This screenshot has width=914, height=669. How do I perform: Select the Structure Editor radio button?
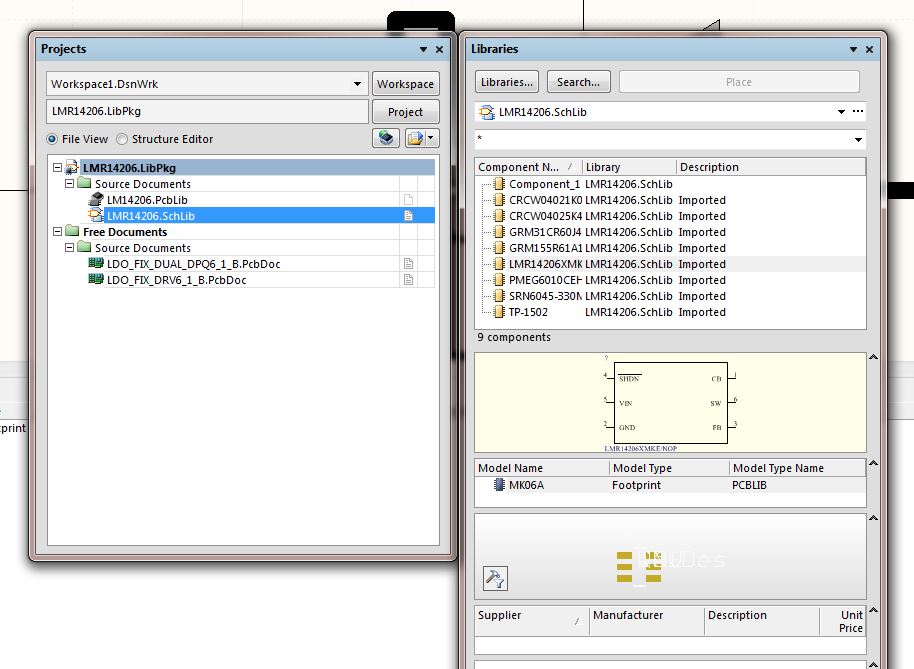click(x=122, y=139)
